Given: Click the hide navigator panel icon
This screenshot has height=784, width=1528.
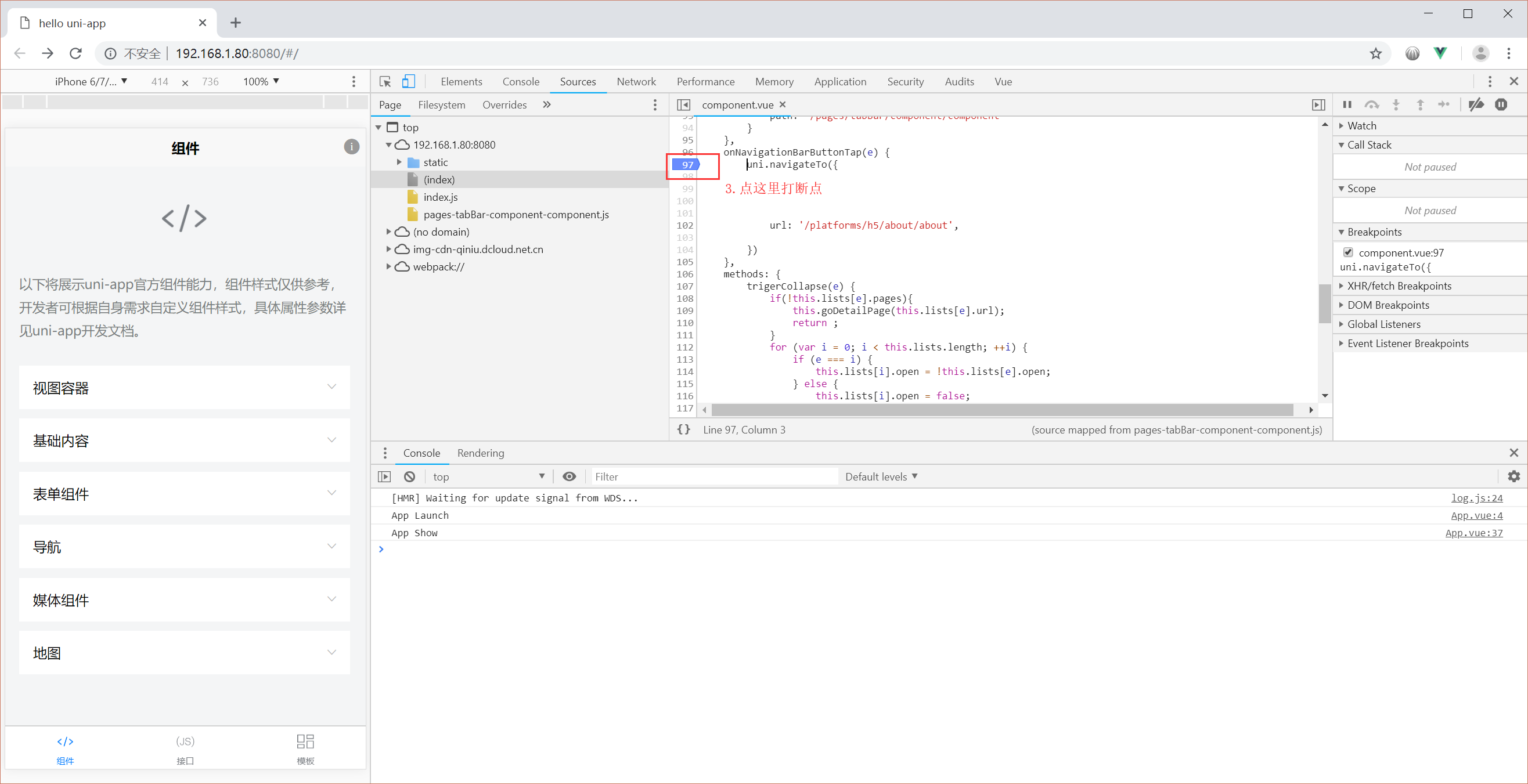Looking at the screenshot, I should (x=683, y=104).
